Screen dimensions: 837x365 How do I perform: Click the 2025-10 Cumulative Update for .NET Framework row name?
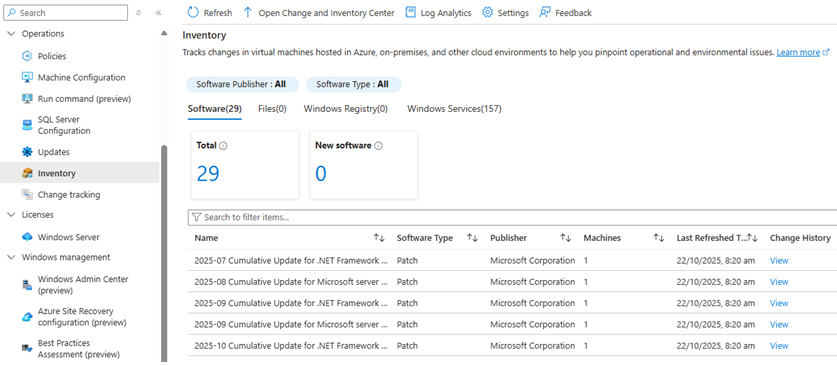coord(291,346)
